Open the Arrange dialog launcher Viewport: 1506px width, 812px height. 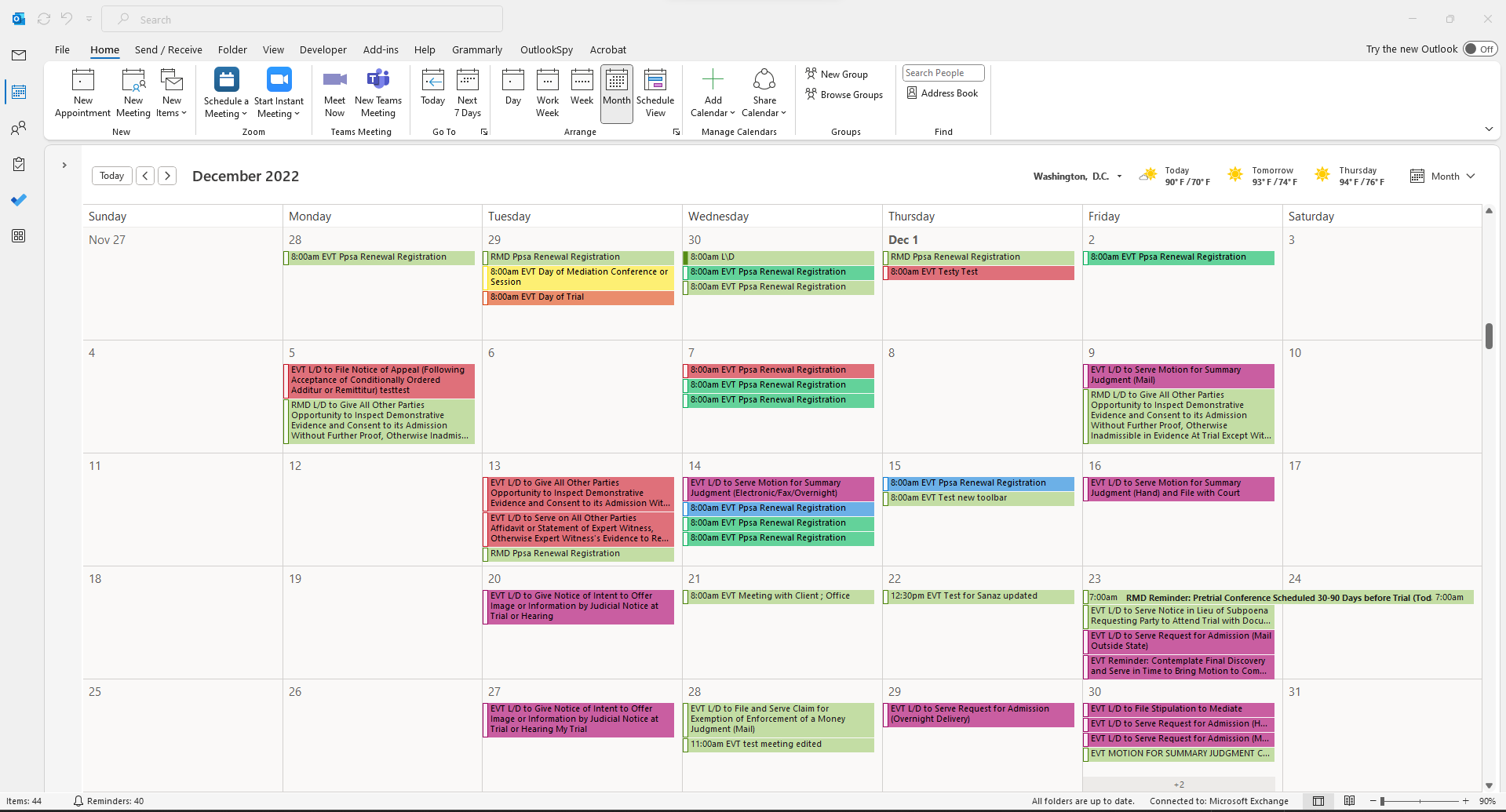point(676,132)
